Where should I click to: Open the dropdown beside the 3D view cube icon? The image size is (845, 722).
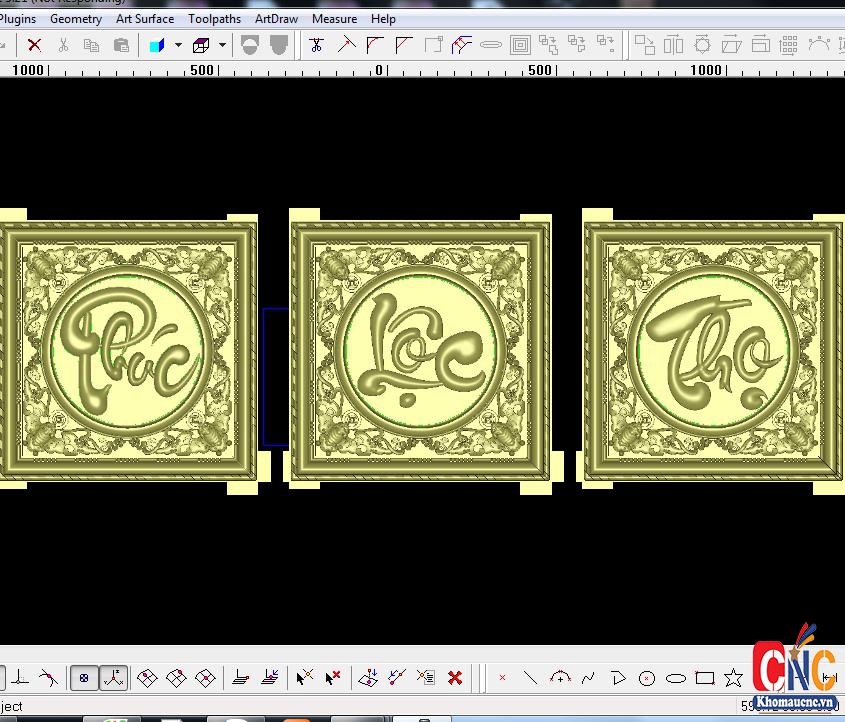coord(222,44)
